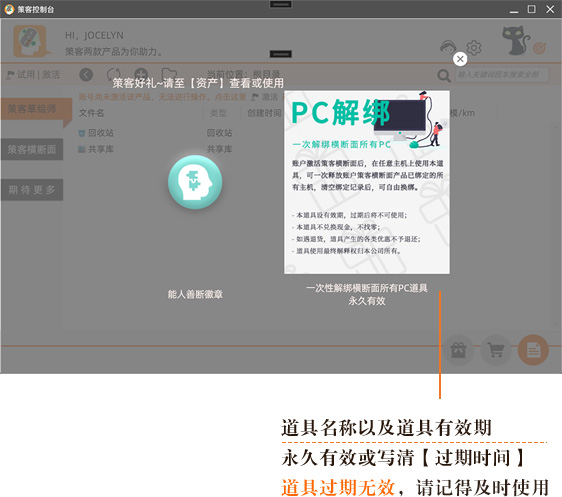Click the customer service headset icon

tap(448, 47)
